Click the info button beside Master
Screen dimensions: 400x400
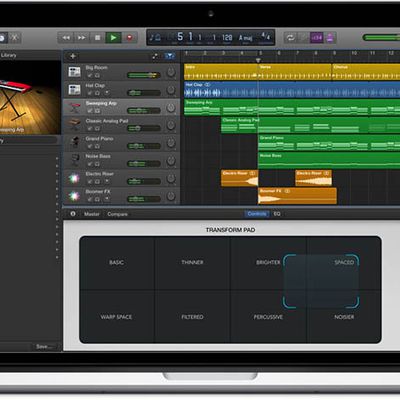[x=73, y=214]
